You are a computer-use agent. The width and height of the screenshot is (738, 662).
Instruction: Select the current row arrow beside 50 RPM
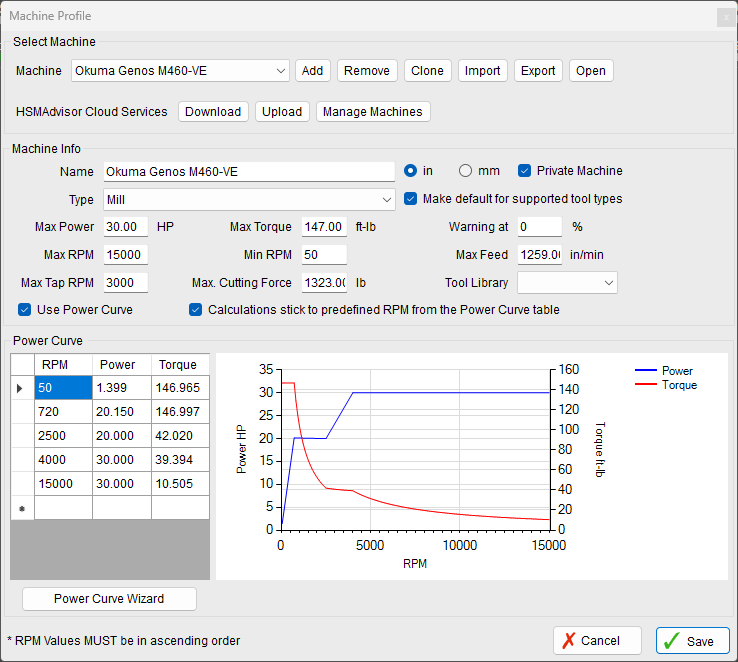click(x=21, y=387)
